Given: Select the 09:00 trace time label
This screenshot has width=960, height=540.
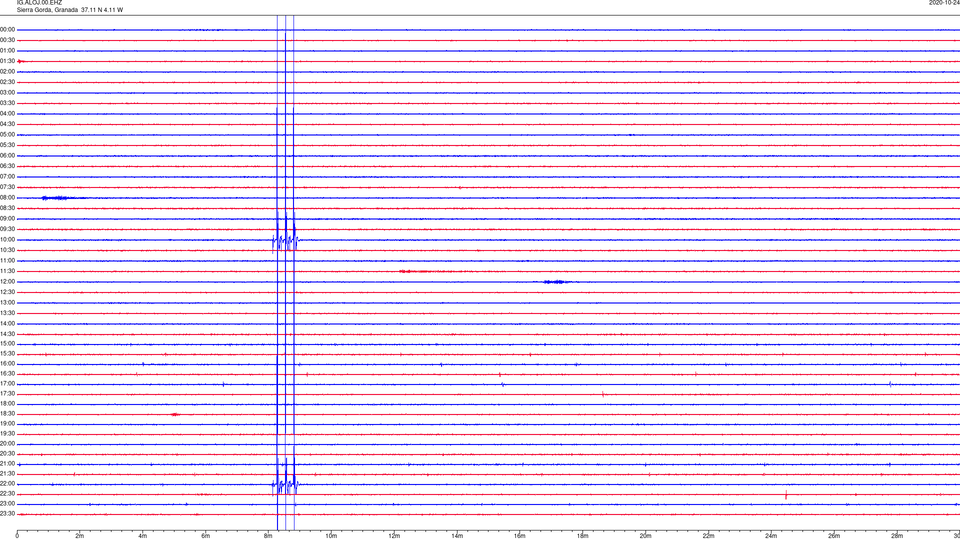Looking at the screenshot, I should pos(8,219).
